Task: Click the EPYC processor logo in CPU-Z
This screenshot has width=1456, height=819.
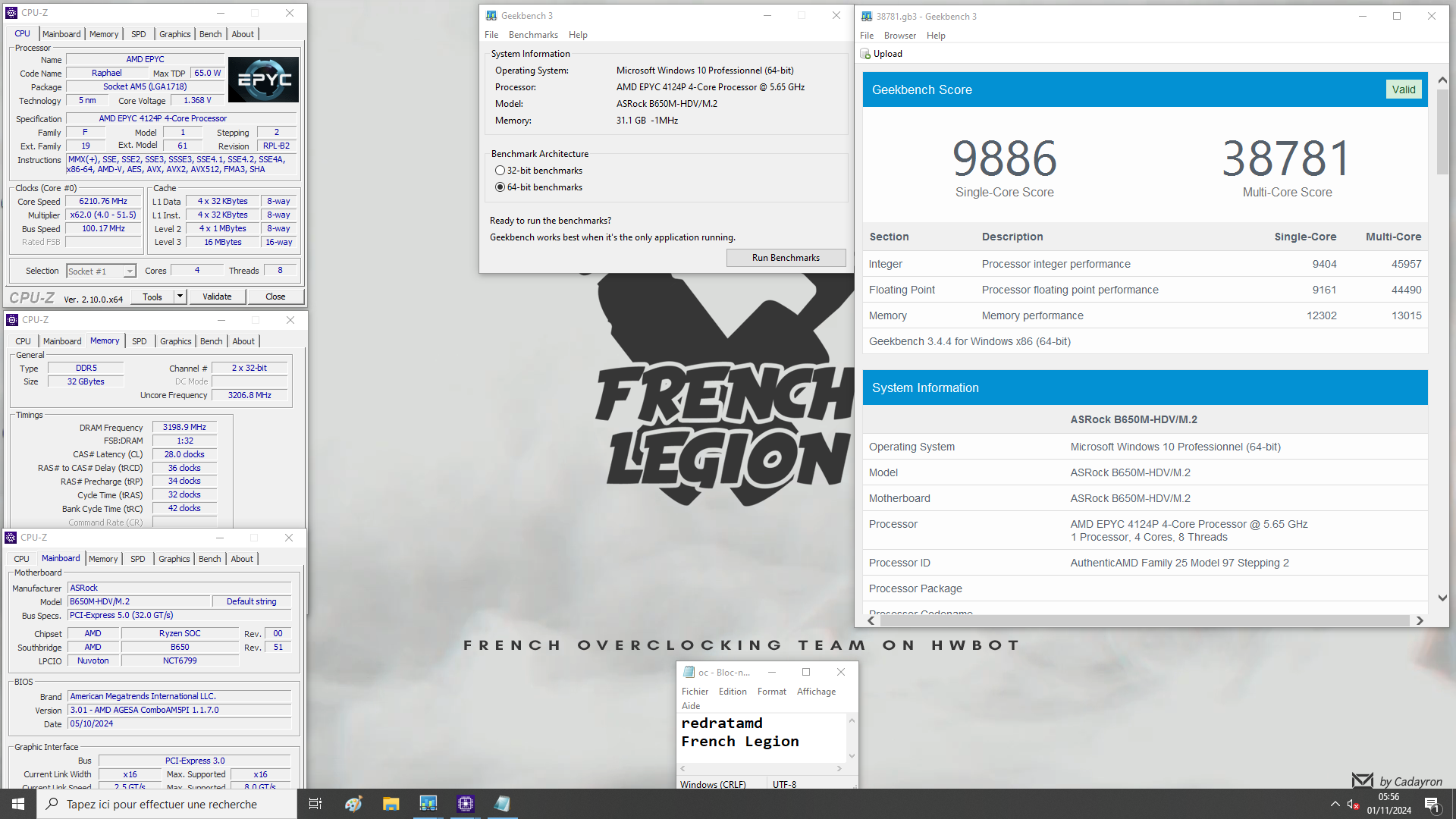Action: pyautogui.click(x=263, y=80)
